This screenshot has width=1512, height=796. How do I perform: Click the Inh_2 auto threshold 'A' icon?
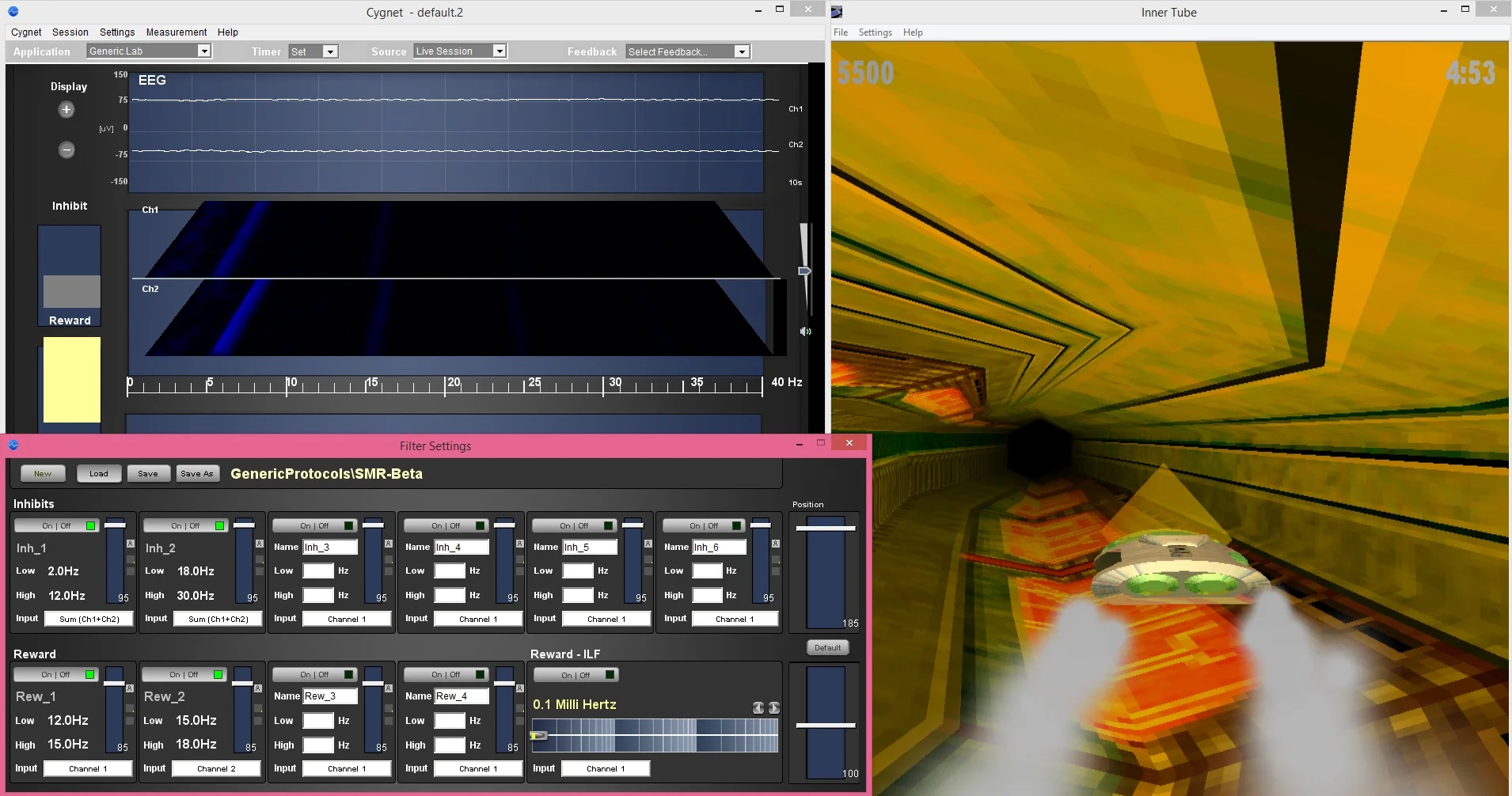(259, 544)
